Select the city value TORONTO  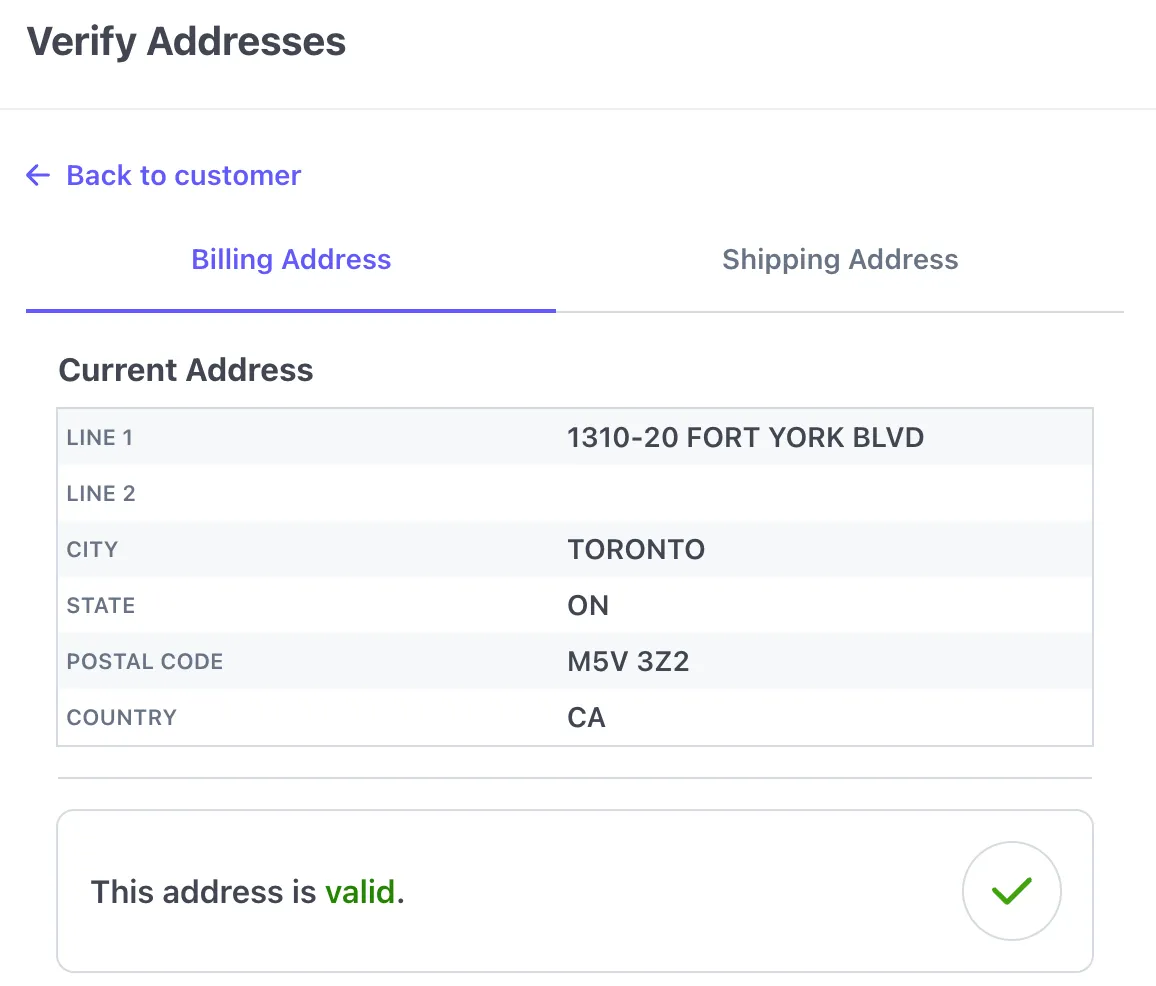pyautogui.click(x=636, y=549)
